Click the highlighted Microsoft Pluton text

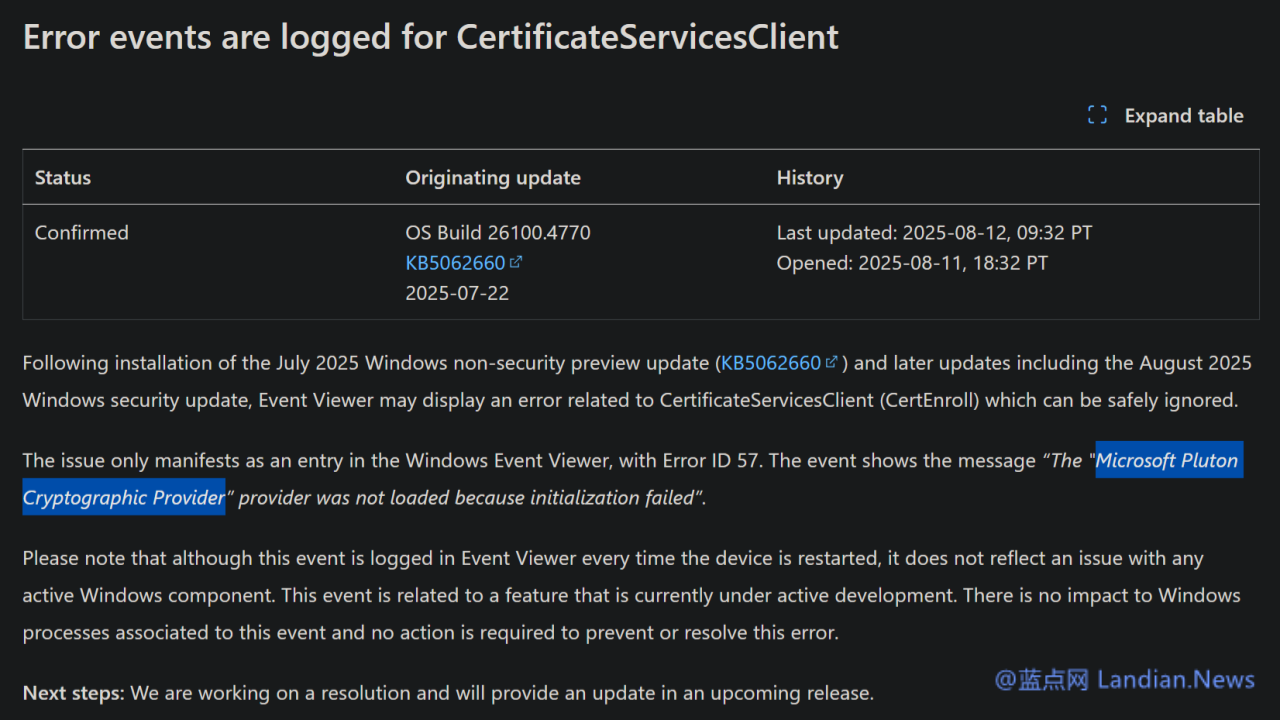click(x=1168, y=461)
